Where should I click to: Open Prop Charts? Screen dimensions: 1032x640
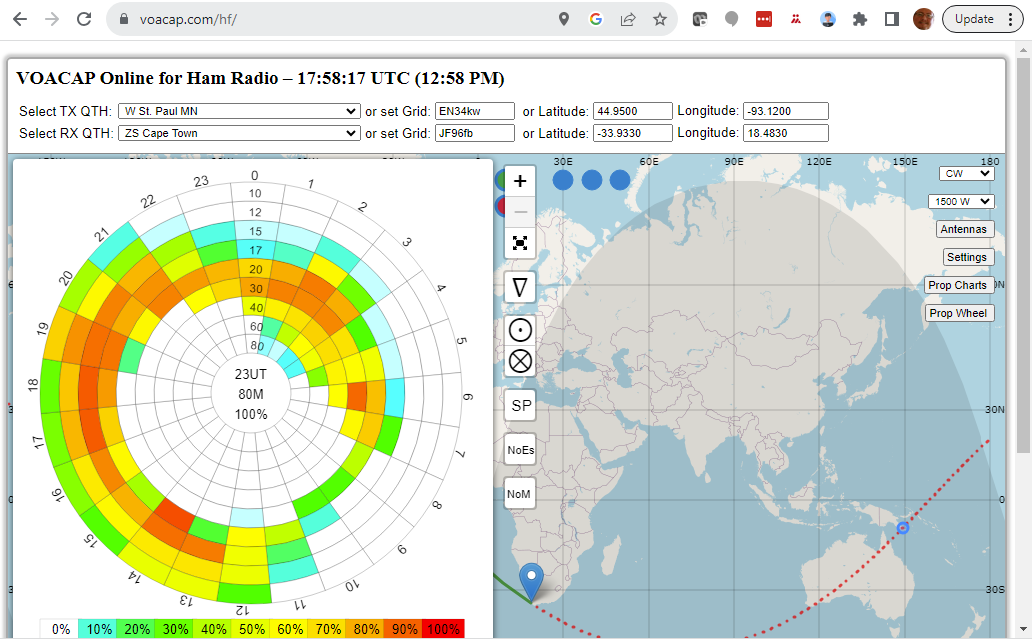click(x=958, y=285)
